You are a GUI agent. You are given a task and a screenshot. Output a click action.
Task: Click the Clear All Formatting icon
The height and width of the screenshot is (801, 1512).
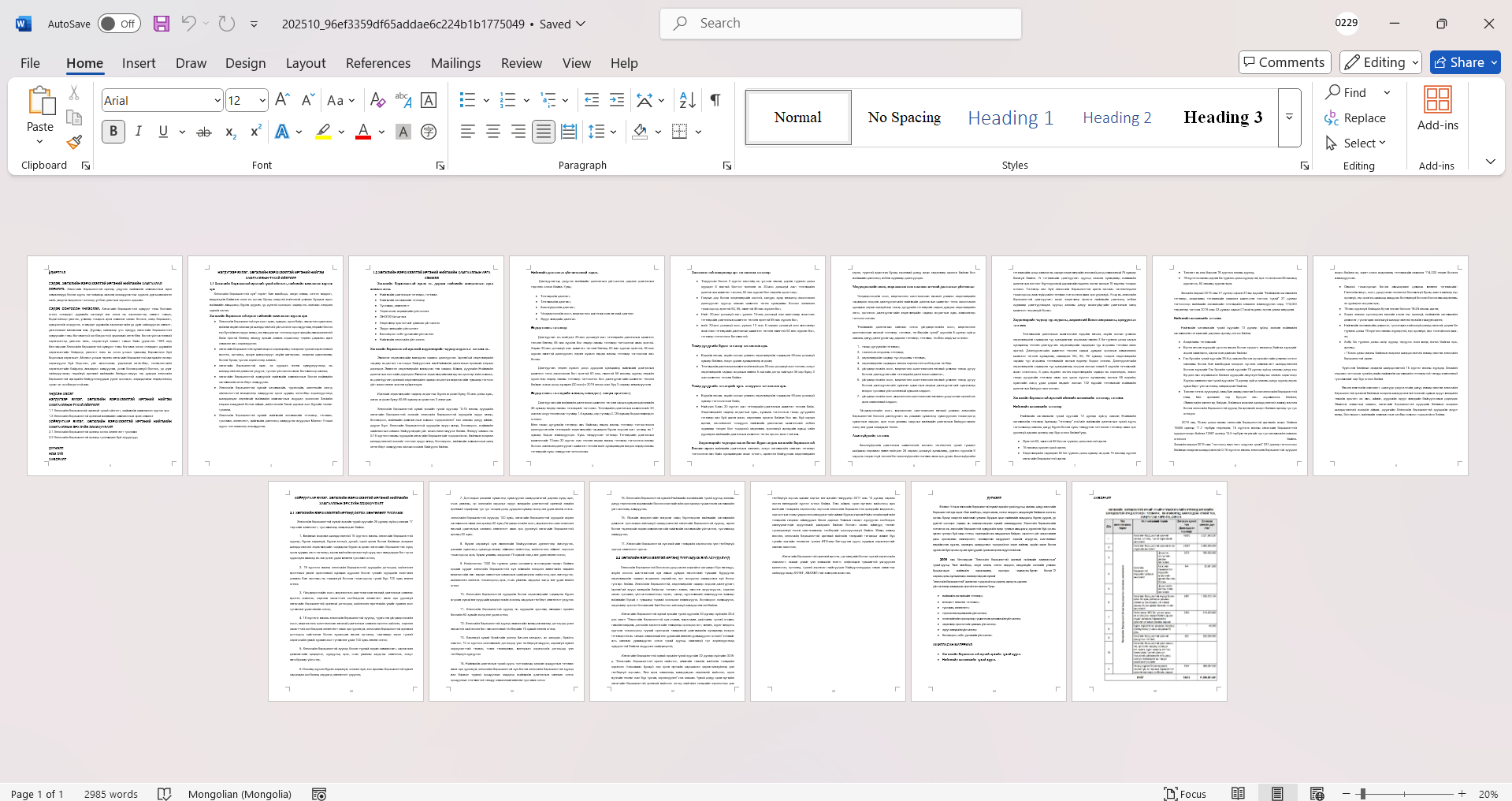coord(377,100)
